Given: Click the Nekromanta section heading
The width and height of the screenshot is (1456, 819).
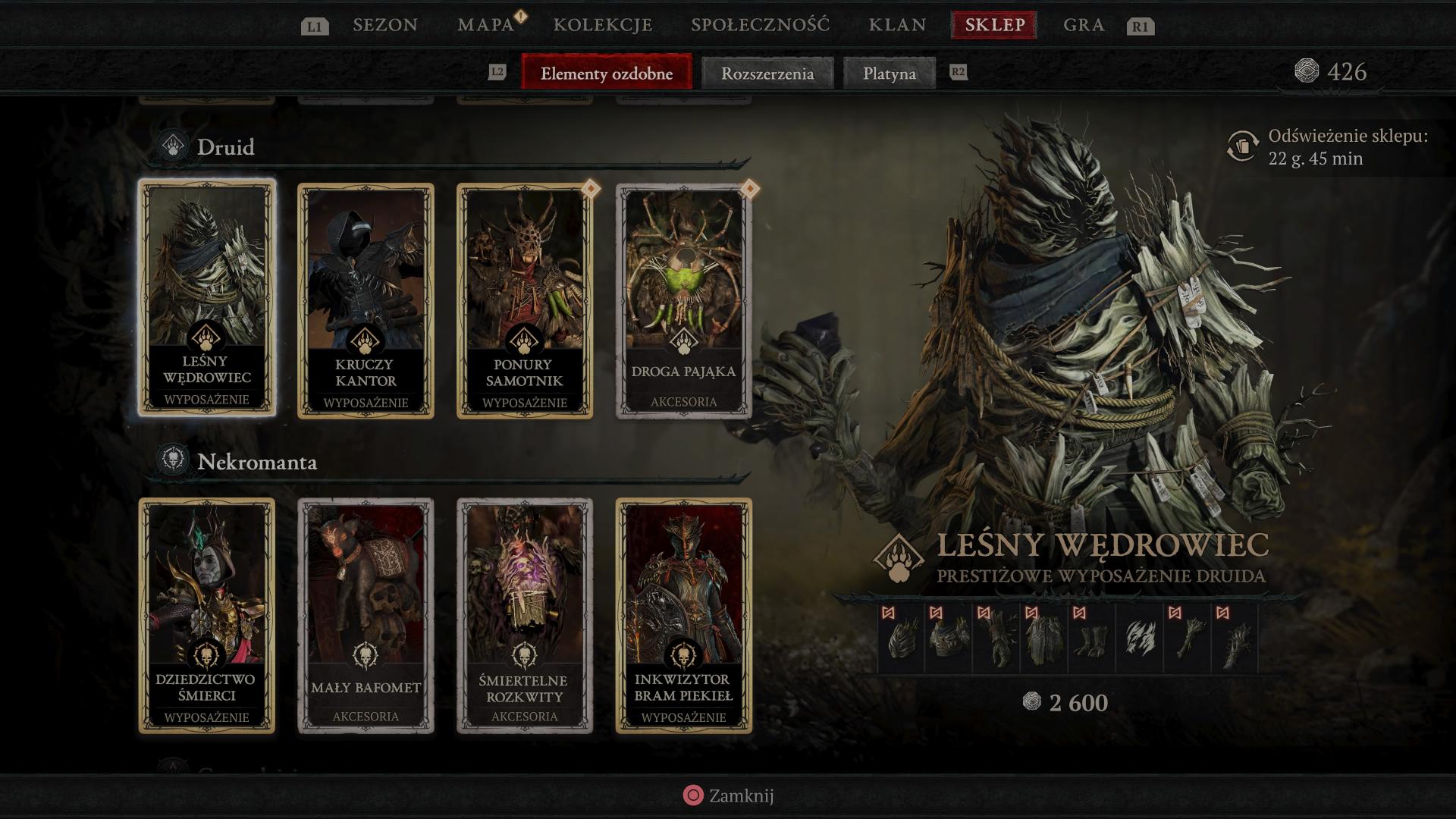Looking at the screenshot, I should (257, 461).
